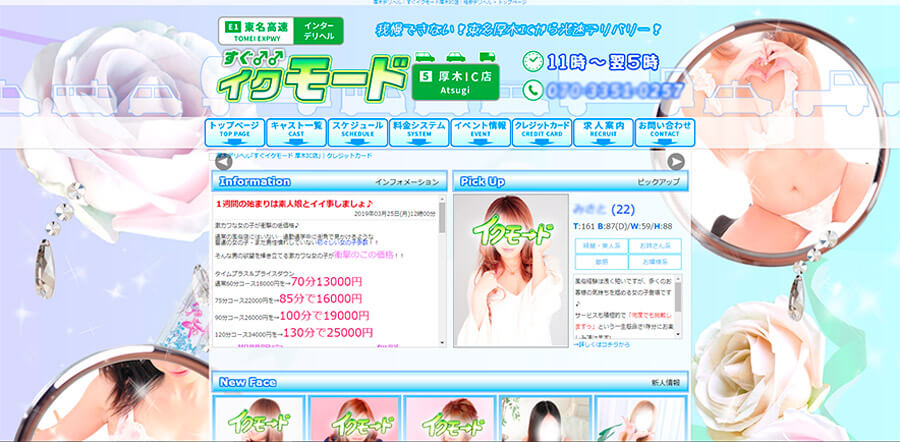Click the green phone icon
900x442 pixels.
pos(532,90)
